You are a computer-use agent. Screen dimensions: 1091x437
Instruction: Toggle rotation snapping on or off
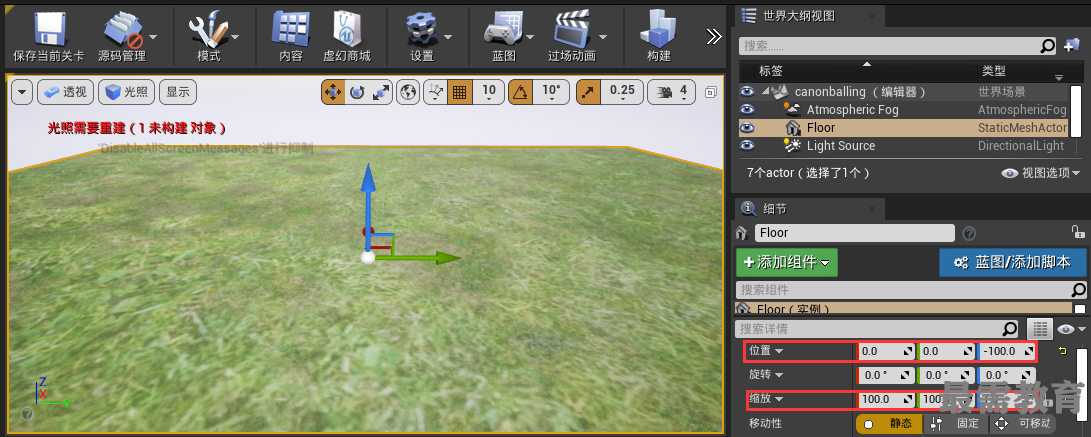[520, 92]
